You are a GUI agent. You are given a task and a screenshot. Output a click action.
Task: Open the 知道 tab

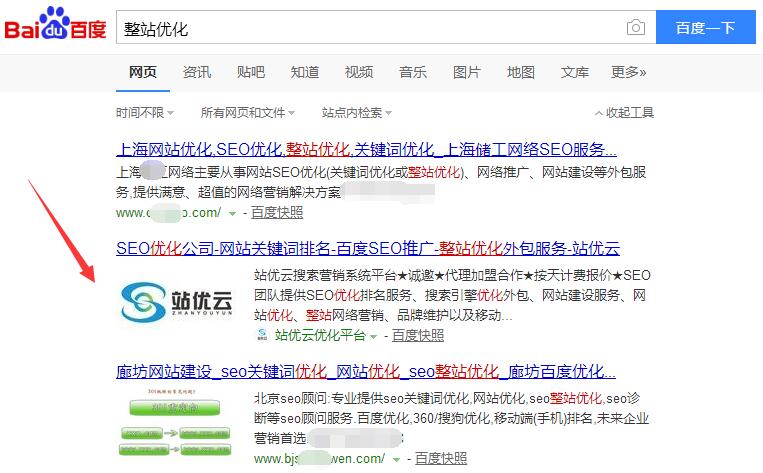[x=305, y=72]
